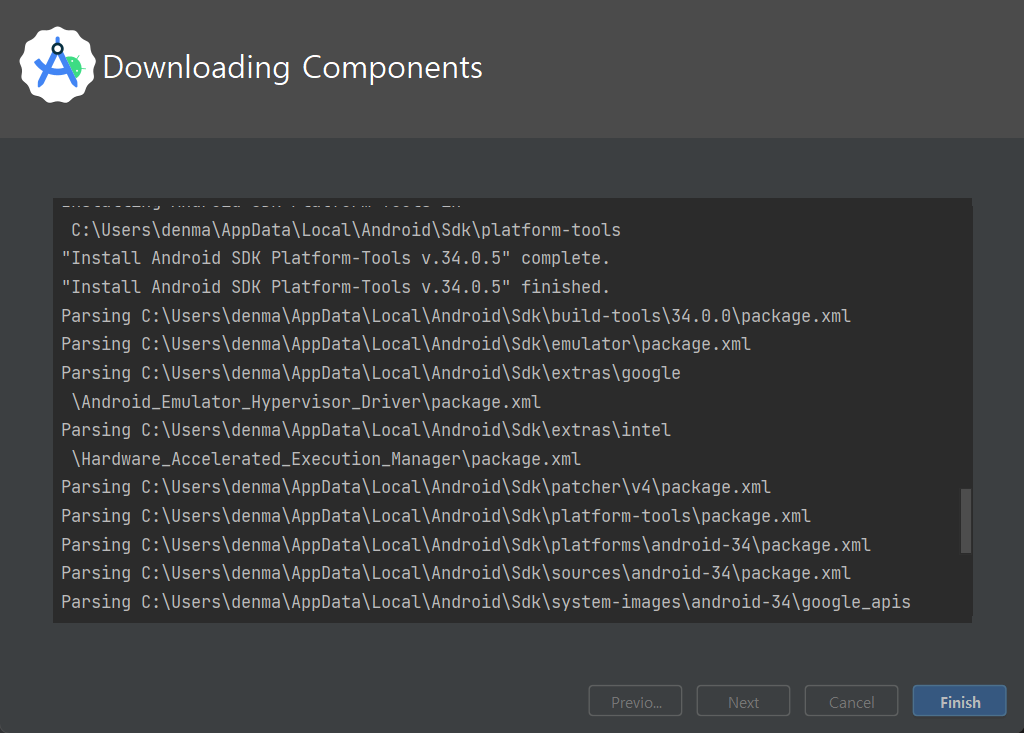Click the Downloading Components heading text
Image resolution: width=1024 pixels, height=733 pixels.
tap(293, 67)
